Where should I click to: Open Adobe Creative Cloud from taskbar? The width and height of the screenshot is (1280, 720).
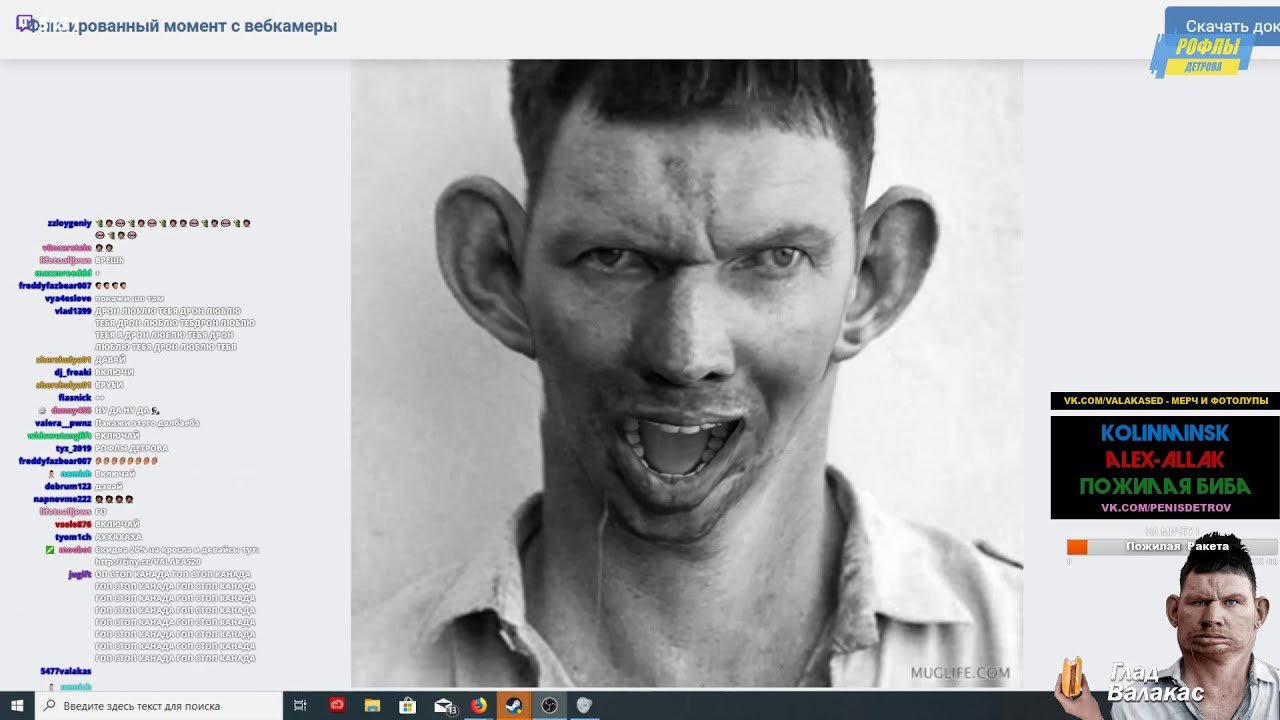pos(337,705)
